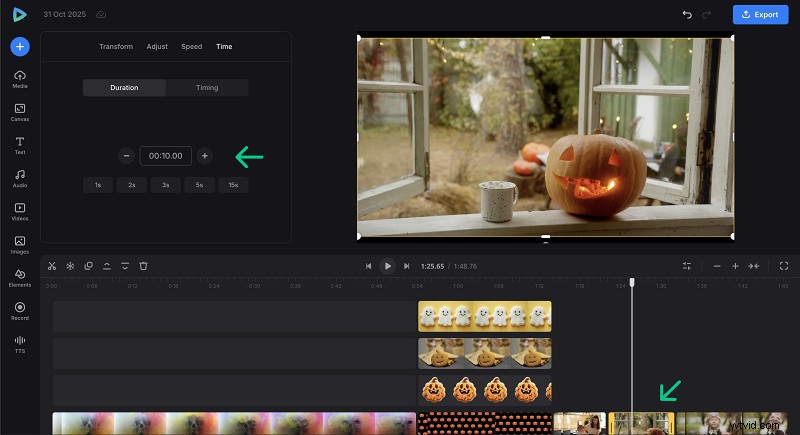Screen dimensions: 800x435
Task: Switch to the Adjust tab
Action: 157,46
